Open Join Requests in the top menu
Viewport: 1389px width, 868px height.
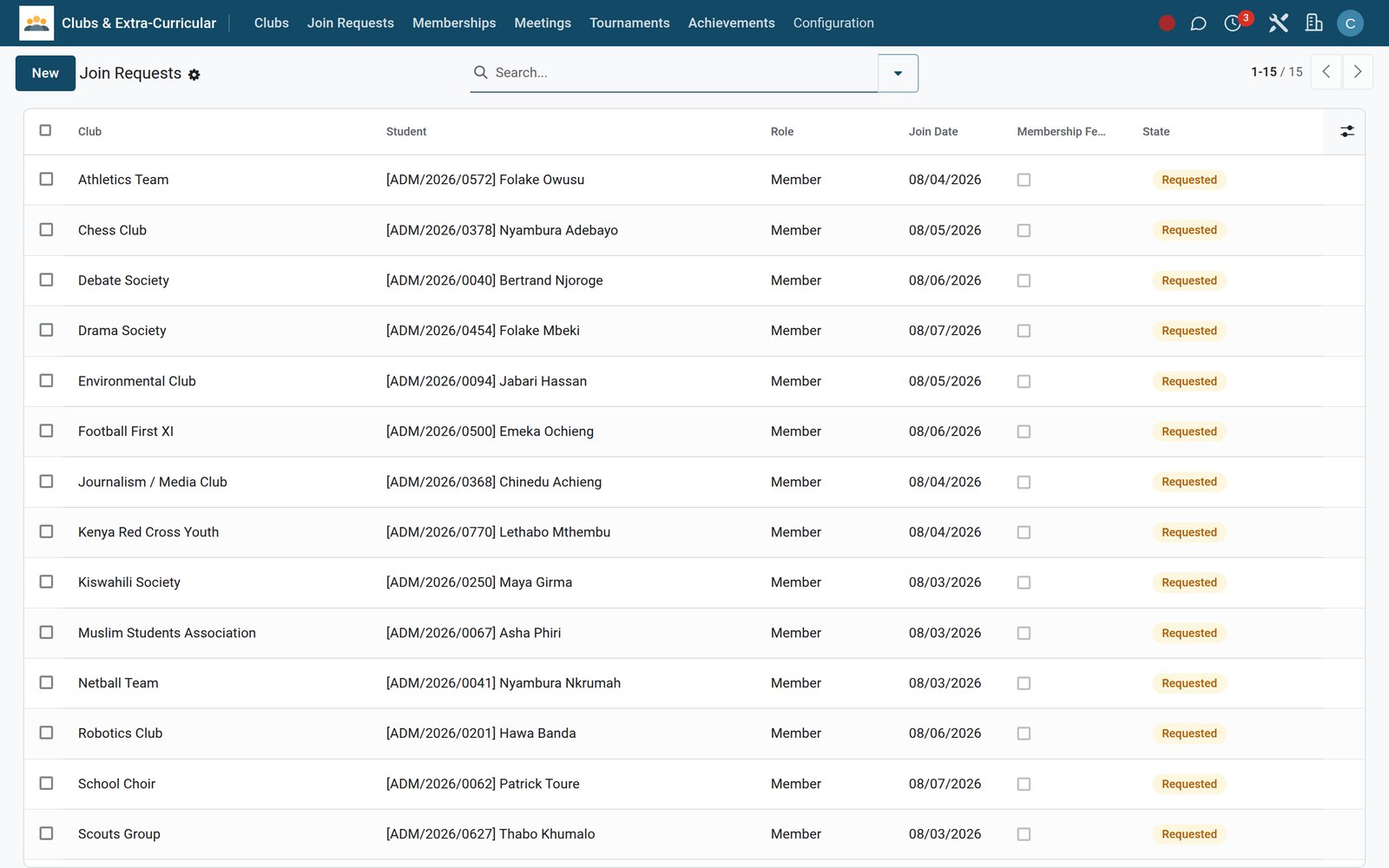tap(351, 23)
